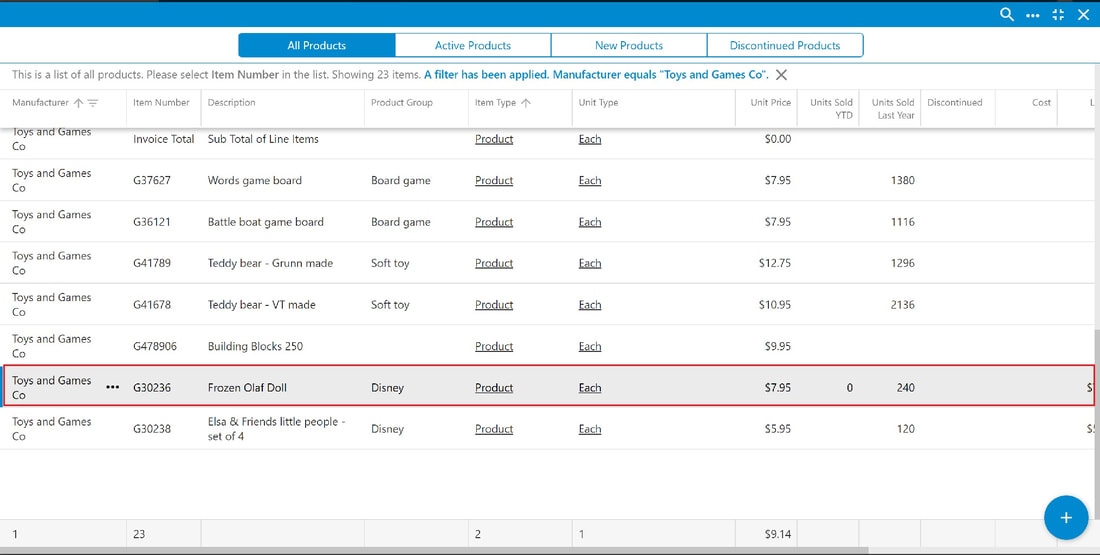Open the top bar more options ellipsis
Viewport: 1100px width, 555px height.
[1033, 15]
